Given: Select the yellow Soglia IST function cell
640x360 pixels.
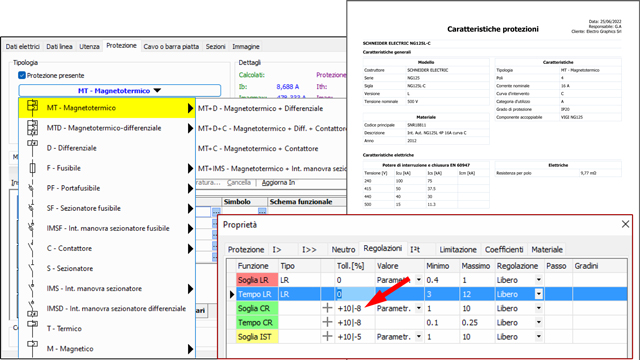Looking at the screenshot, I should click(258, 337).
